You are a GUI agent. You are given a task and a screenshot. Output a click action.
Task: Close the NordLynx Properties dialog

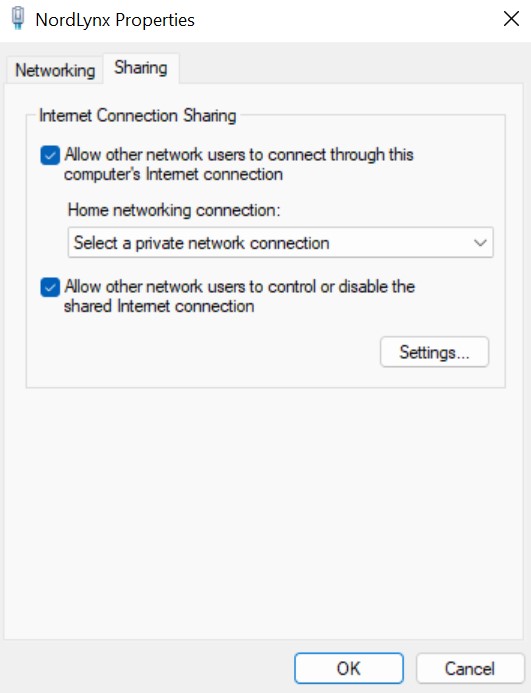point(511,19)
